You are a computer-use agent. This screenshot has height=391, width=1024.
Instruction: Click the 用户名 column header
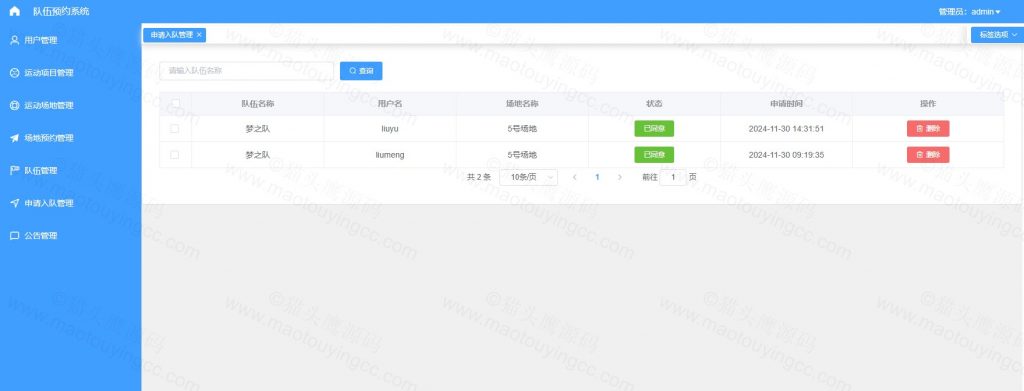click(390, 103)
